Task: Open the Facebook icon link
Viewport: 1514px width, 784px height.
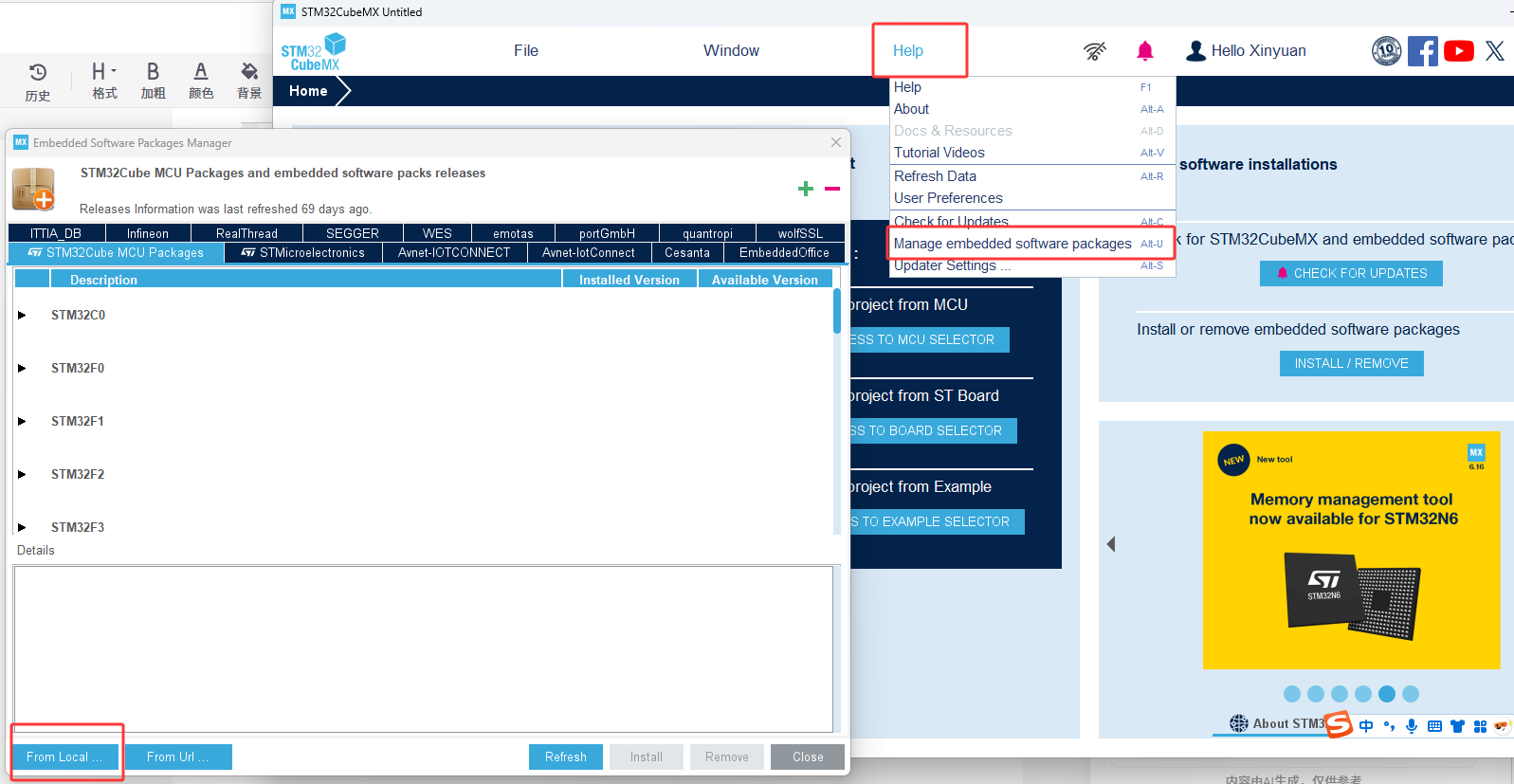Action: (x=1422, y=51)
